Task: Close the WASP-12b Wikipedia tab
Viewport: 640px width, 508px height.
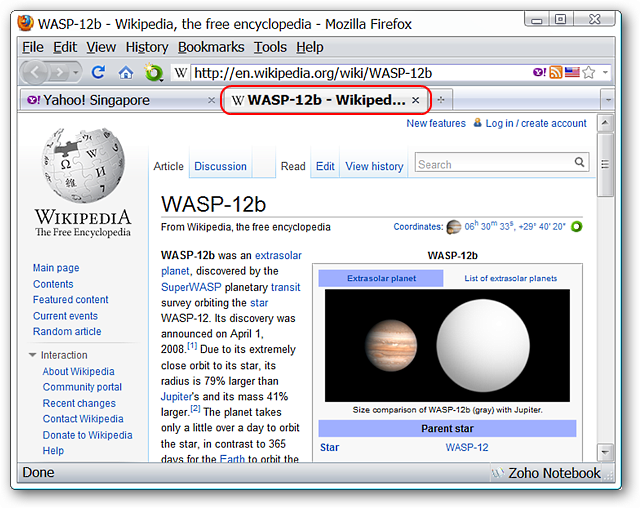Action: [x=416, y=100]
